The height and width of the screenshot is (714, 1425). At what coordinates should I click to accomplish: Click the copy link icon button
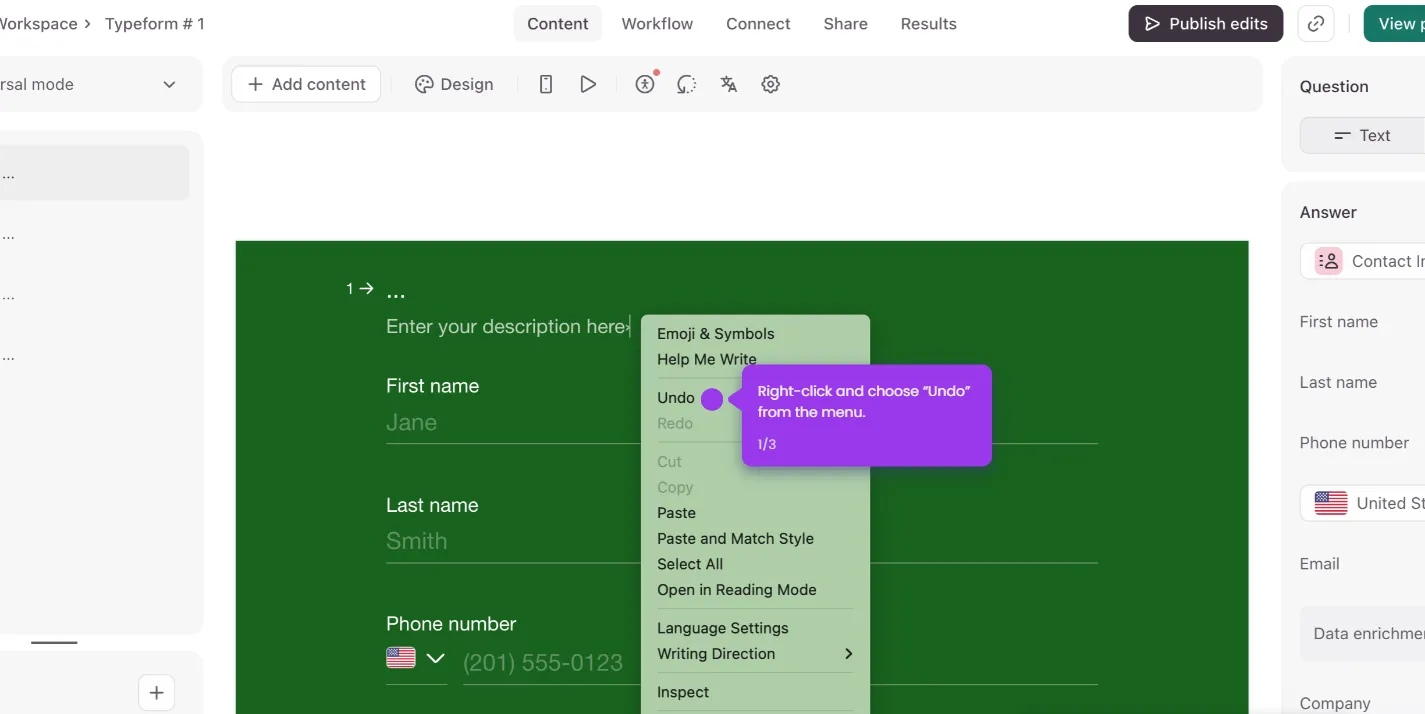1316,24
